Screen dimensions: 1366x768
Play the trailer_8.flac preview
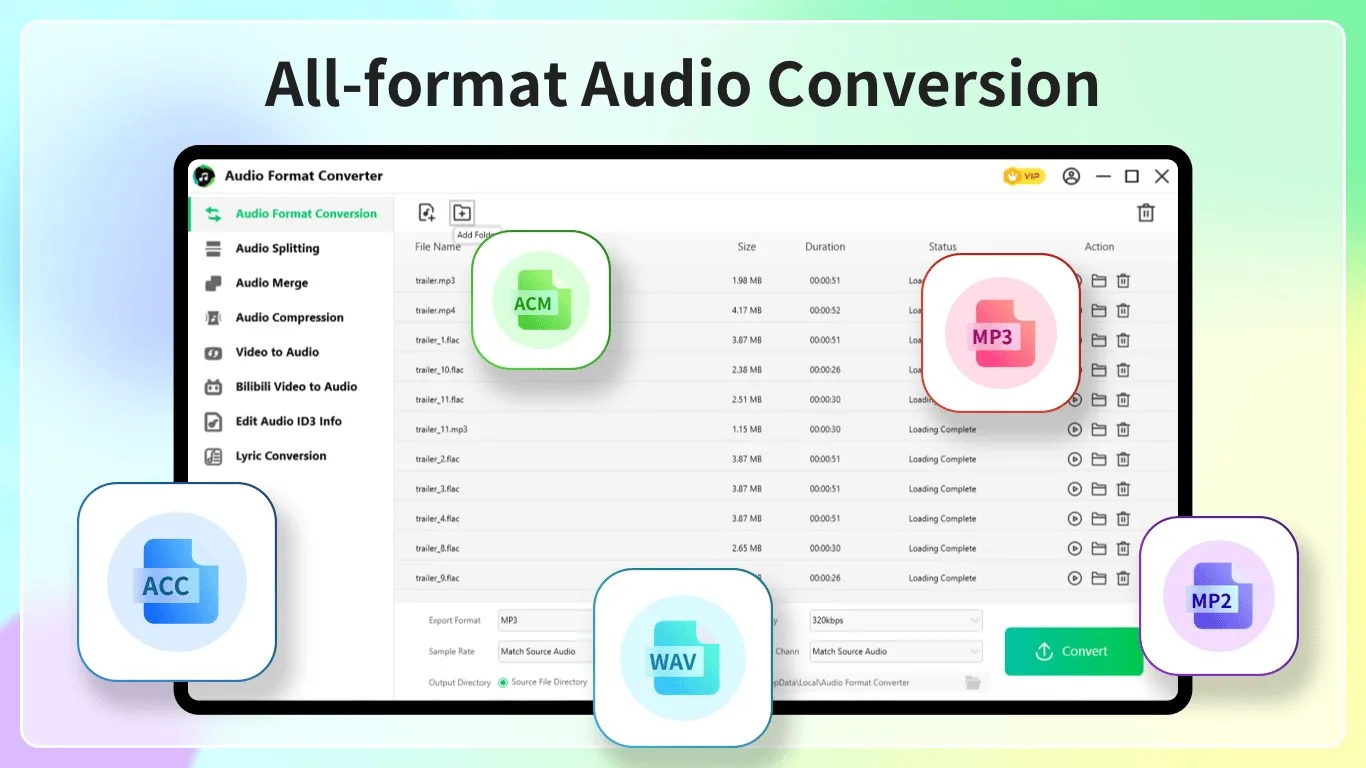1075,549
